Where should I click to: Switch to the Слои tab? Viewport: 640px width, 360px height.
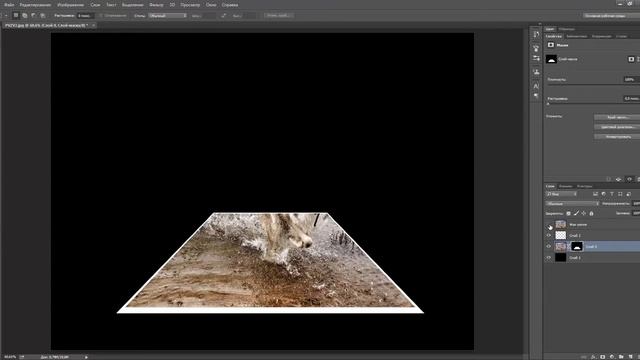pos(550,186)
